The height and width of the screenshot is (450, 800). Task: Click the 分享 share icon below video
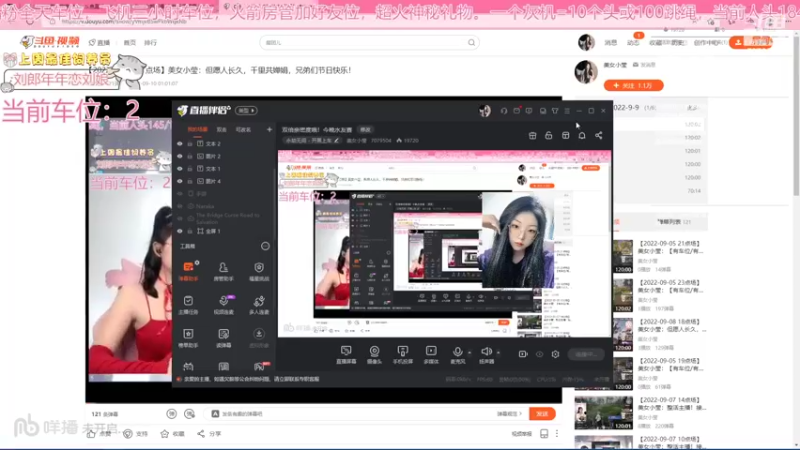coord(201,434)
